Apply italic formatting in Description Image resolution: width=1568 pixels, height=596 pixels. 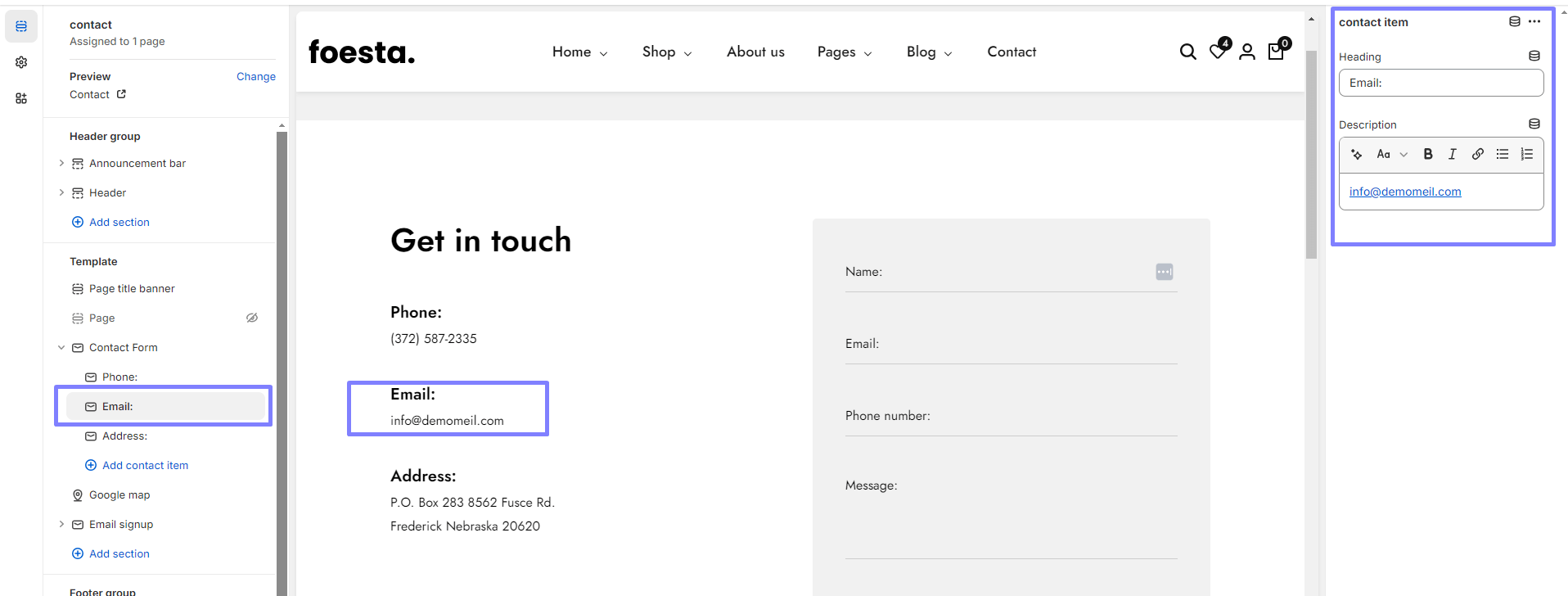(x=1453, y=154)
